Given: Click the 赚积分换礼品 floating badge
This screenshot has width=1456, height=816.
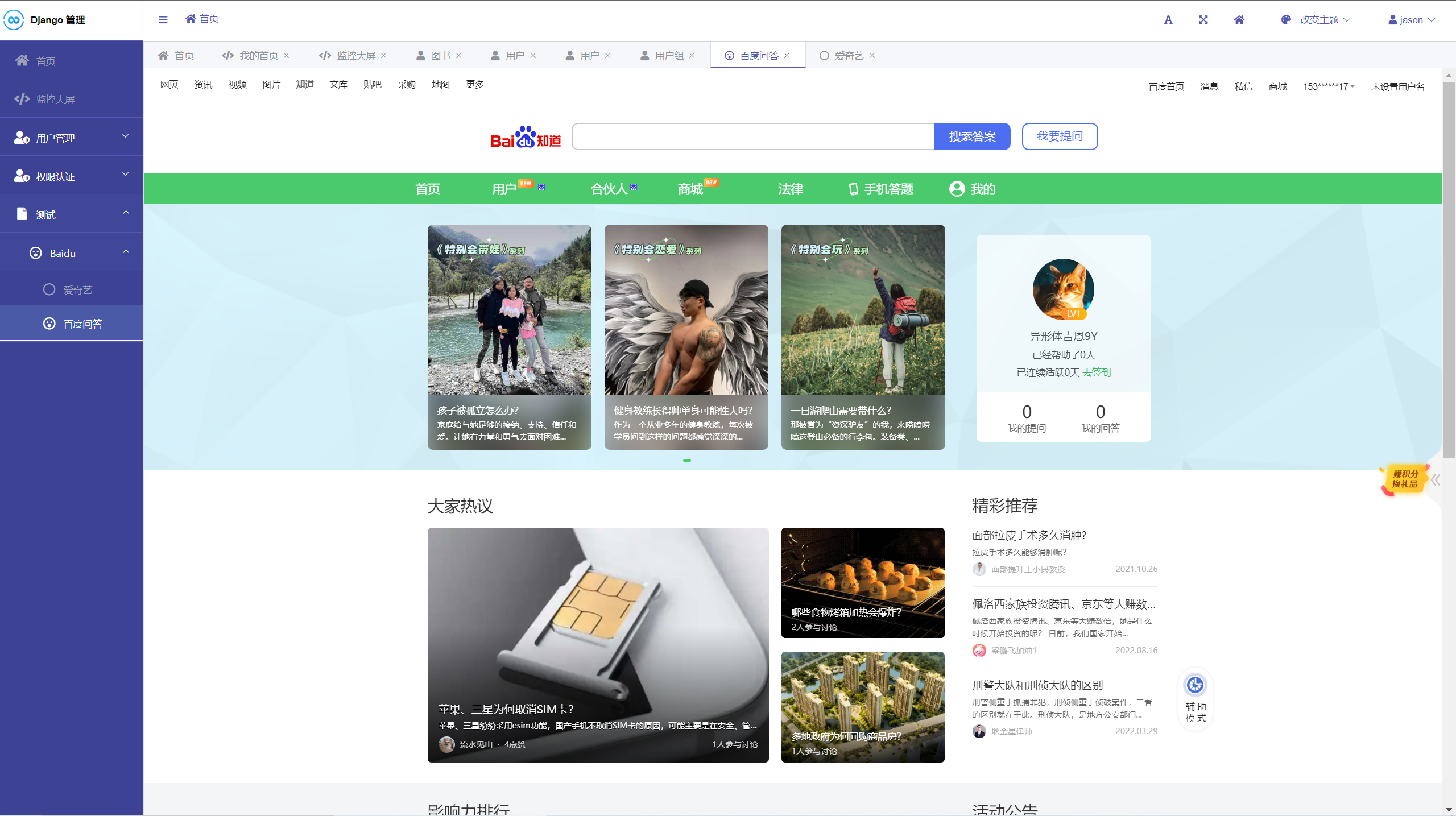Looking at the screenshot, I should click(x=1404, y=479).
